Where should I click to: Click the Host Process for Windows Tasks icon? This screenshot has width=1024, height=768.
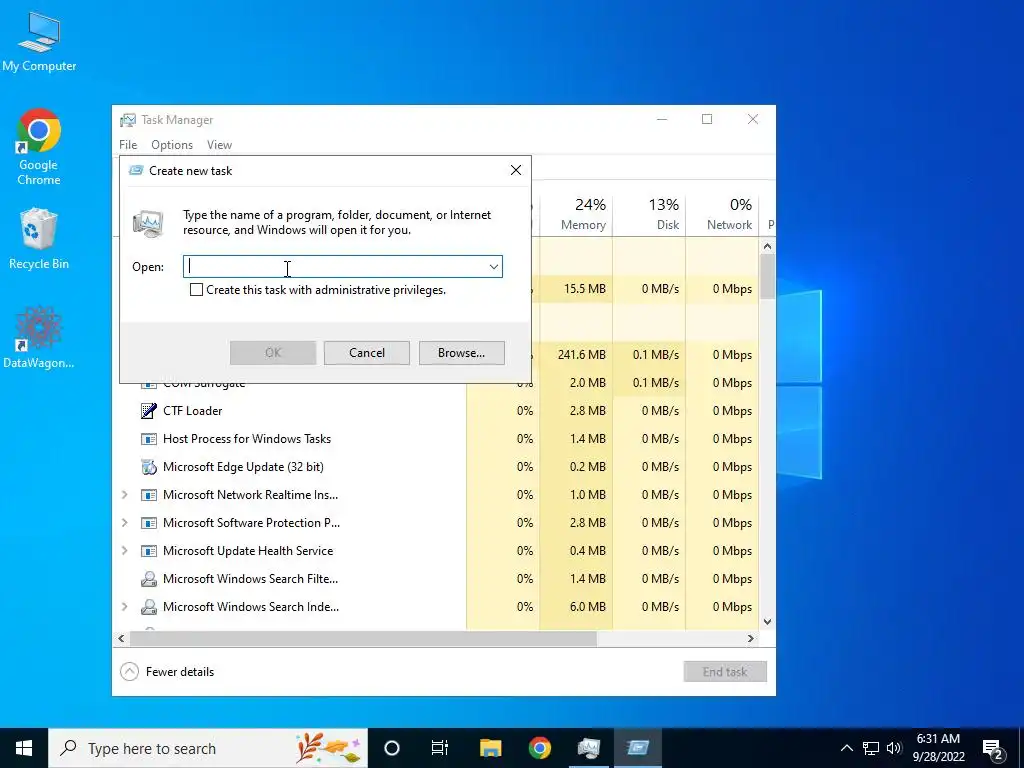point(149,439)
